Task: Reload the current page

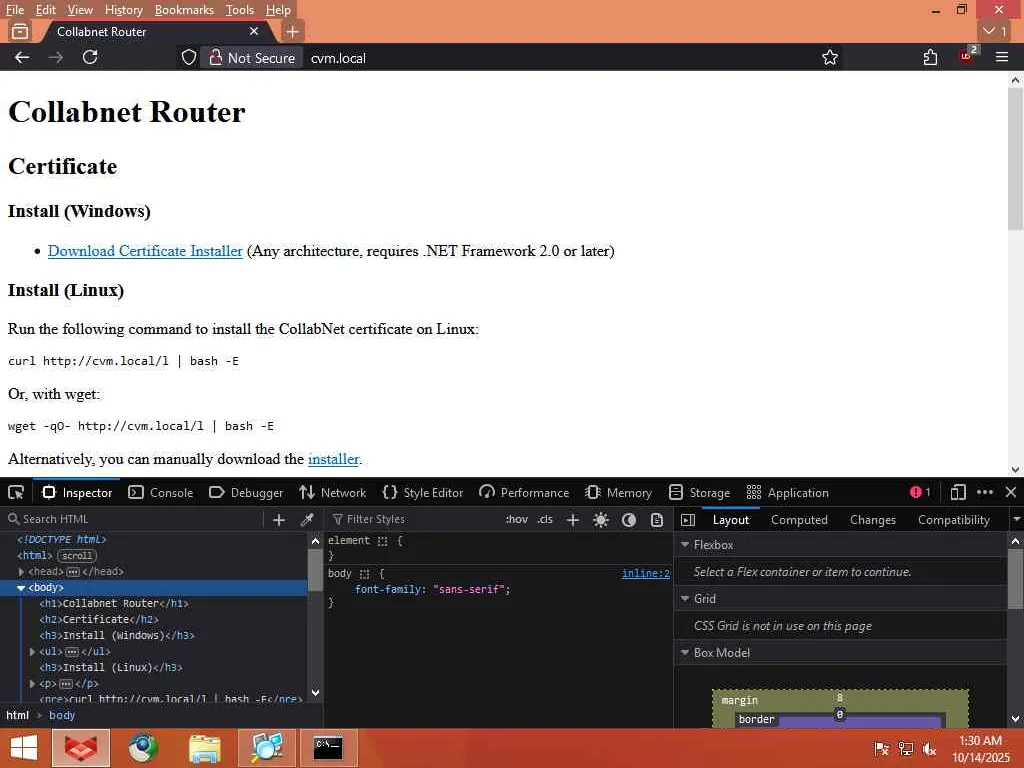Action: pos(90,57)
